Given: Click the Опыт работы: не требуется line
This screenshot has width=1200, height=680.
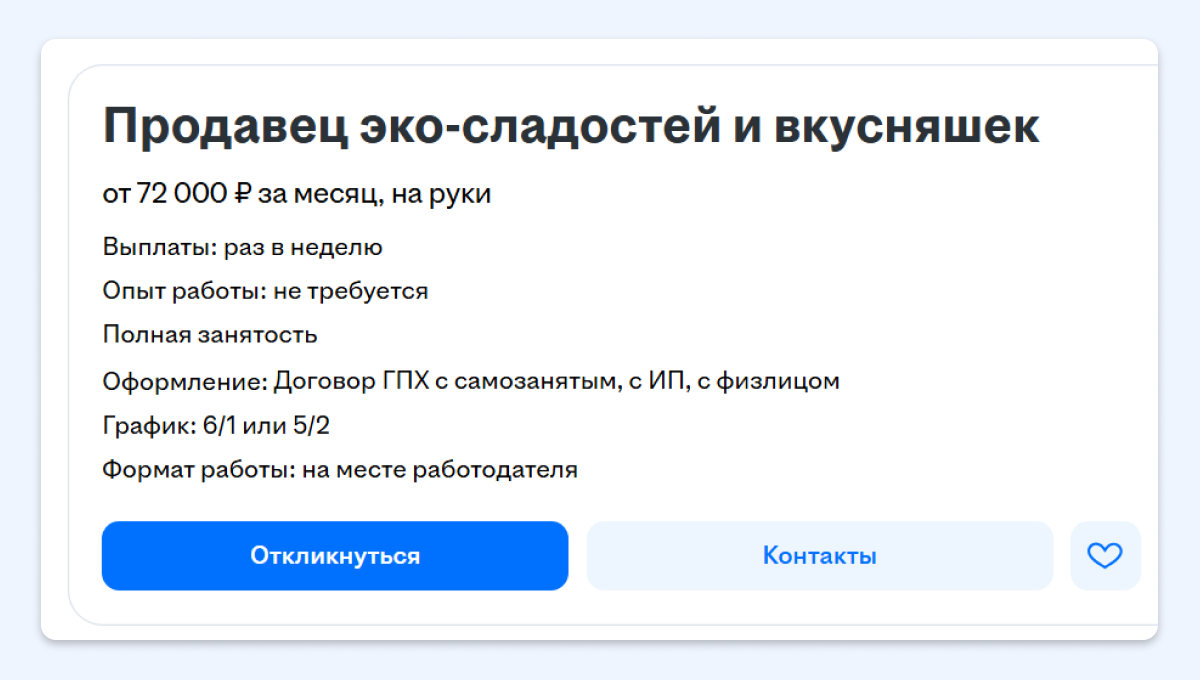Looking at the screenshot, I should pyautogui.click(x=265, y=291).
